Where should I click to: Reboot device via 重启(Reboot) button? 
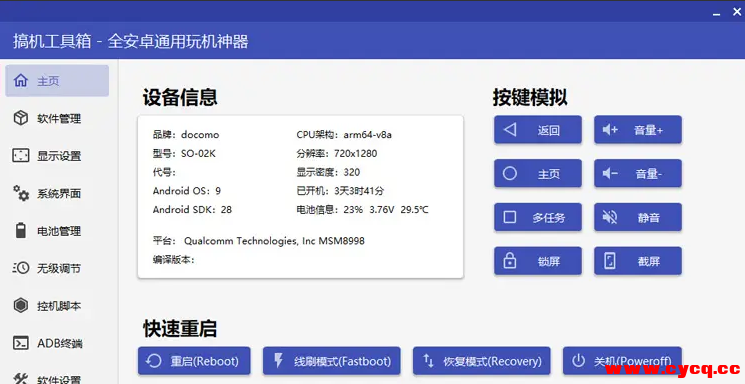coord(194,361)
